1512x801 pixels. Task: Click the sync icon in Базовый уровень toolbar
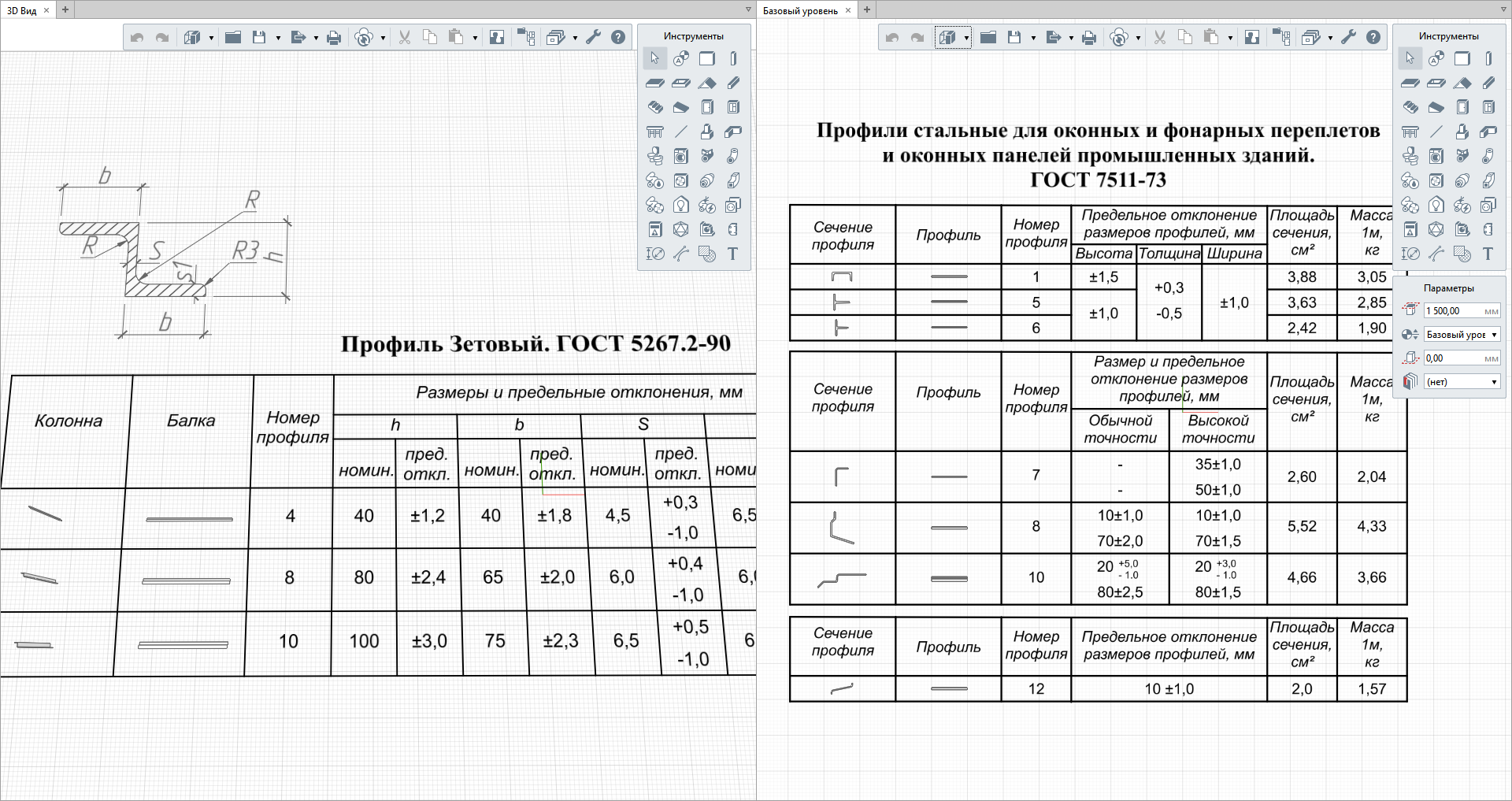coord(1118,37)
